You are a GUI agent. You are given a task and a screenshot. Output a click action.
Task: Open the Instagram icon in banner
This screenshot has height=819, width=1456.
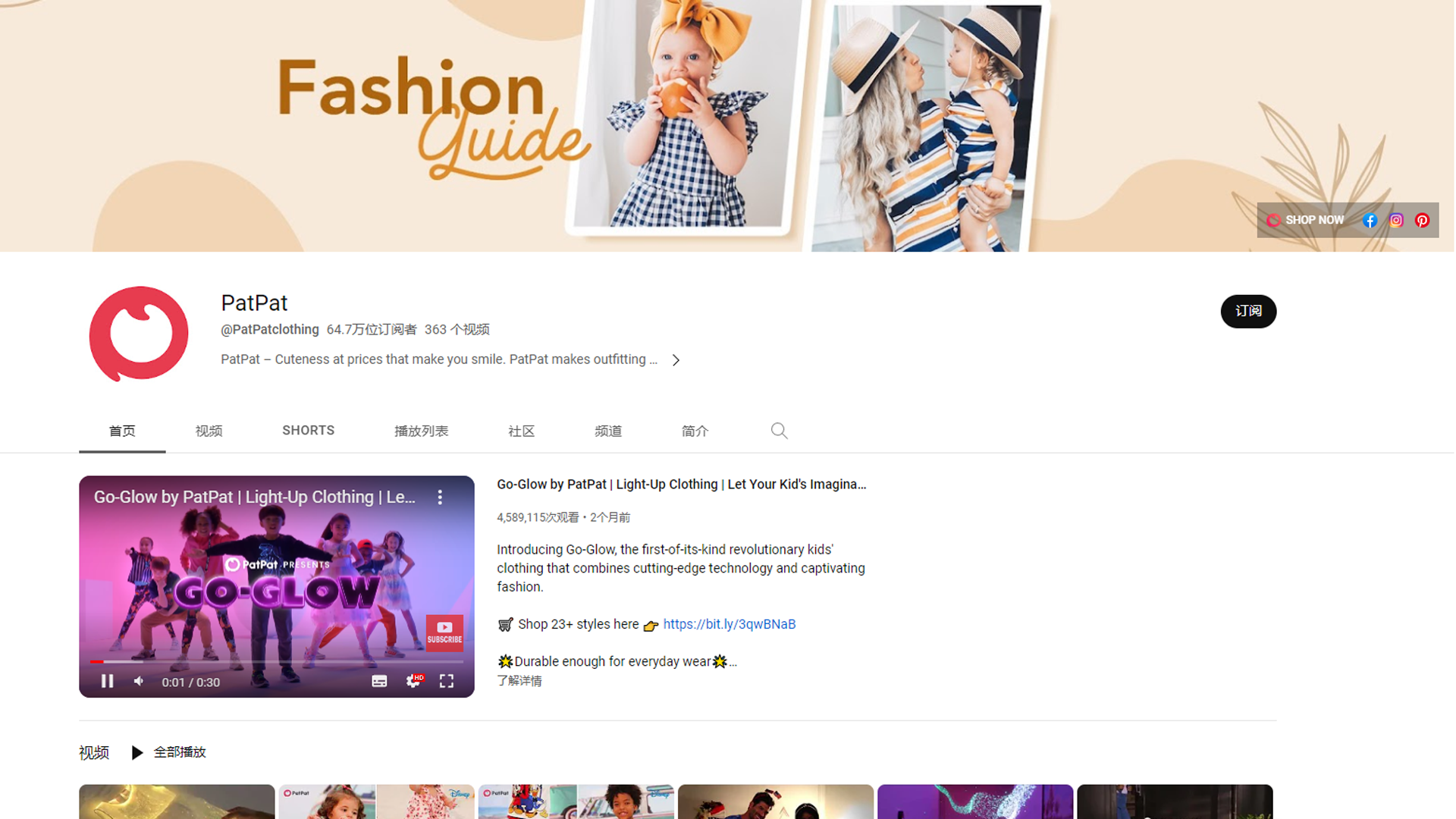[x=1396, y=221]
